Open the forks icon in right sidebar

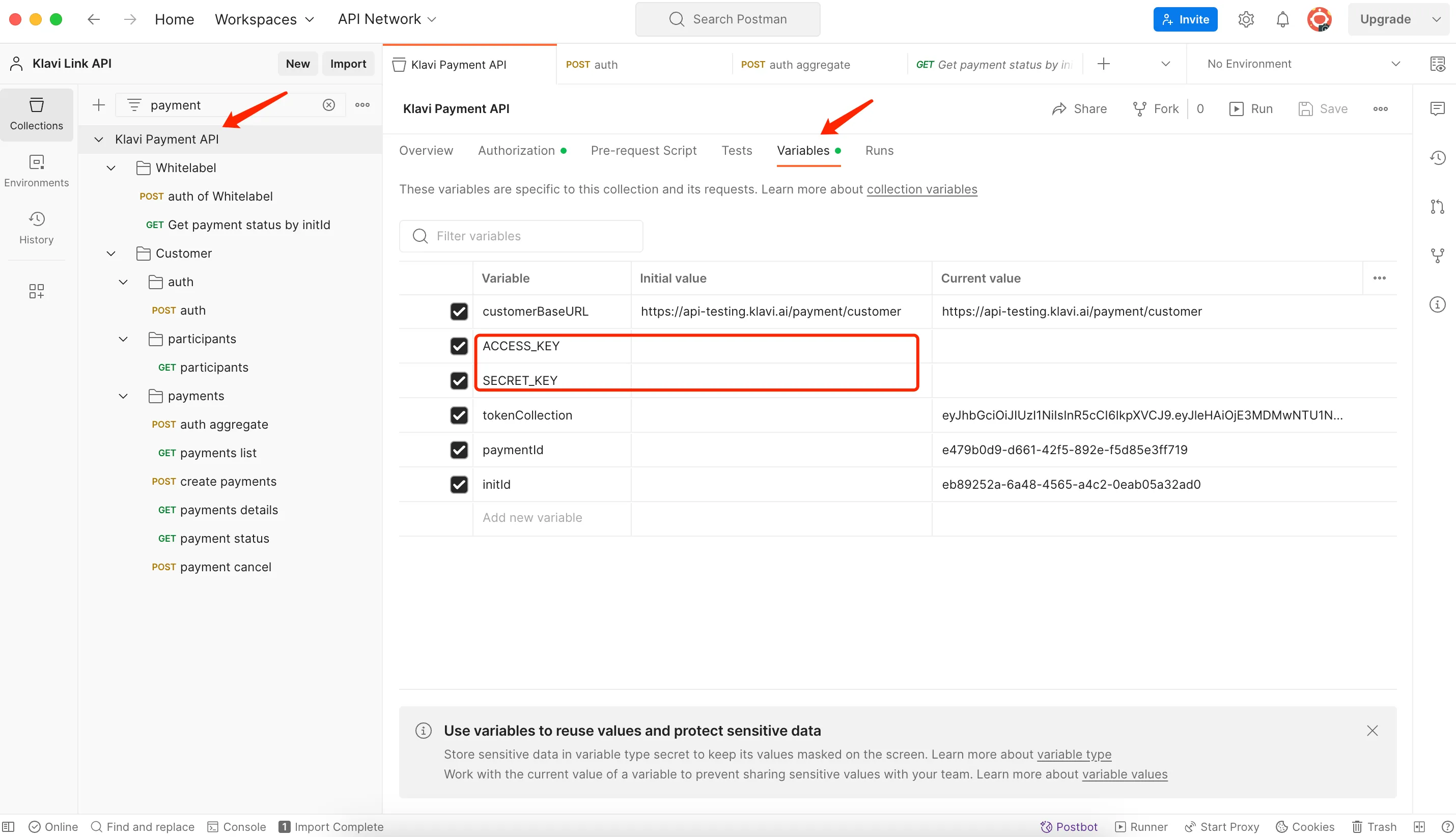(x=1437, y=255)
